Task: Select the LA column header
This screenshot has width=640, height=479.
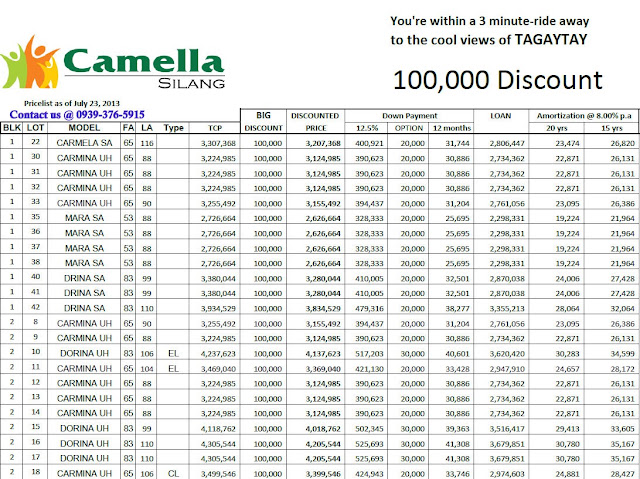Action: 147,128
